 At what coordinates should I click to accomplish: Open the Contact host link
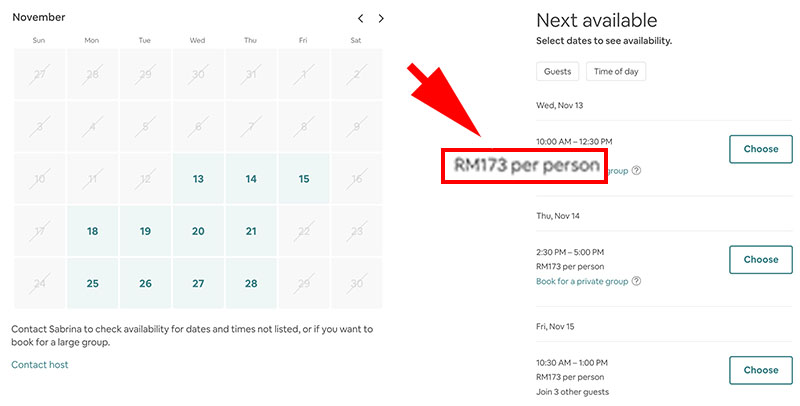click(40, 365)
